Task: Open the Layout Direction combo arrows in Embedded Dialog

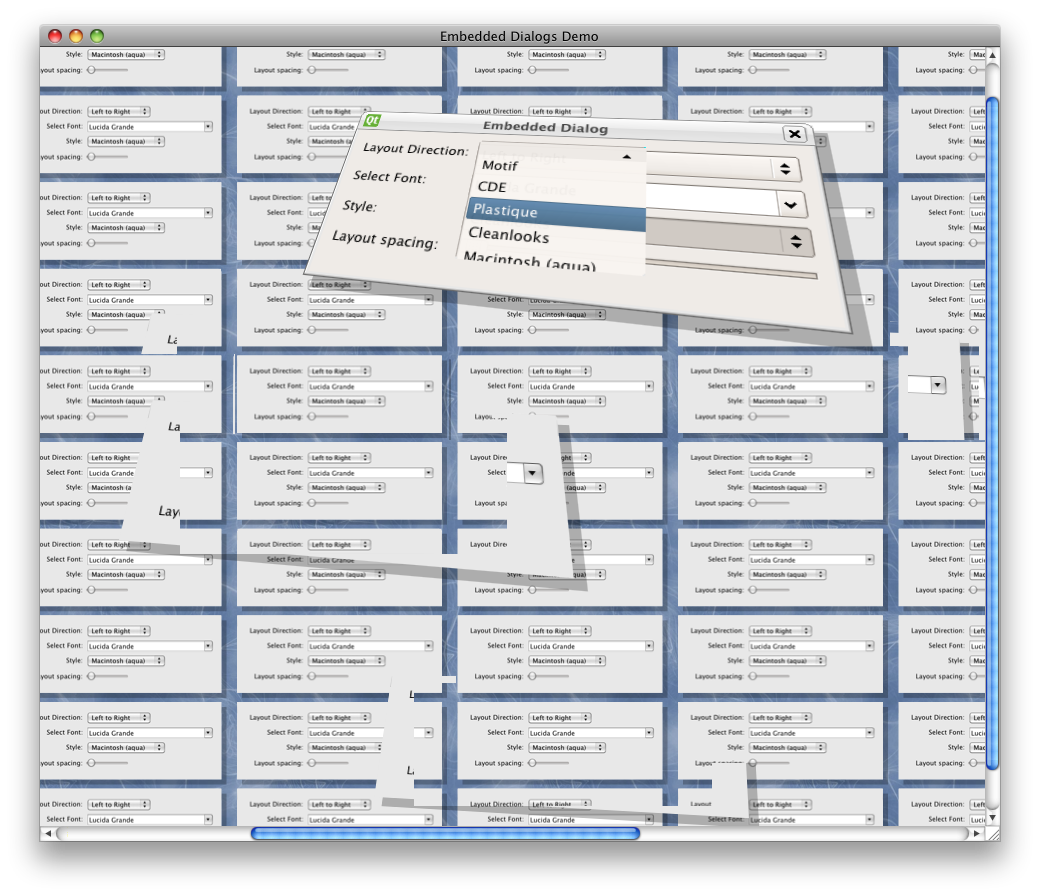Action: tap(785, 168)
